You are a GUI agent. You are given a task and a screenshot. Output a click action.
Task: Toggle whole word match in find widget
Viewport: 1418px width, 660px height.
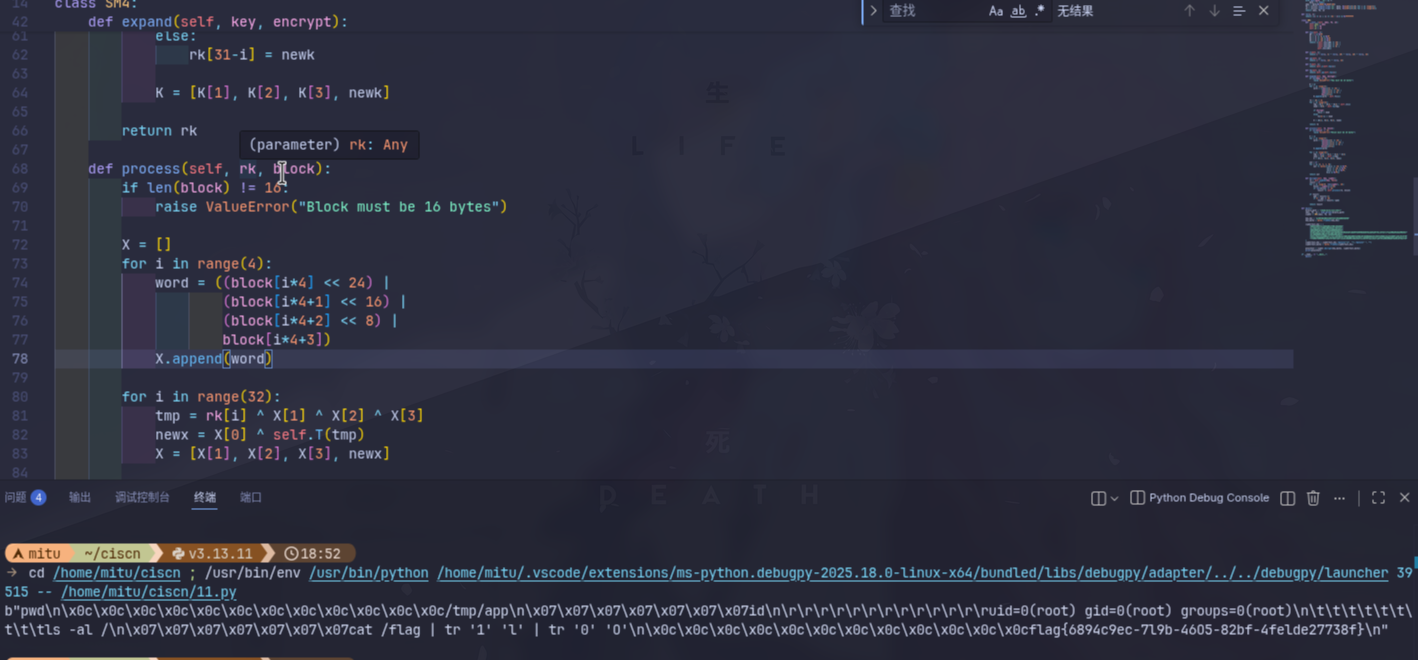coord(1018,11)
